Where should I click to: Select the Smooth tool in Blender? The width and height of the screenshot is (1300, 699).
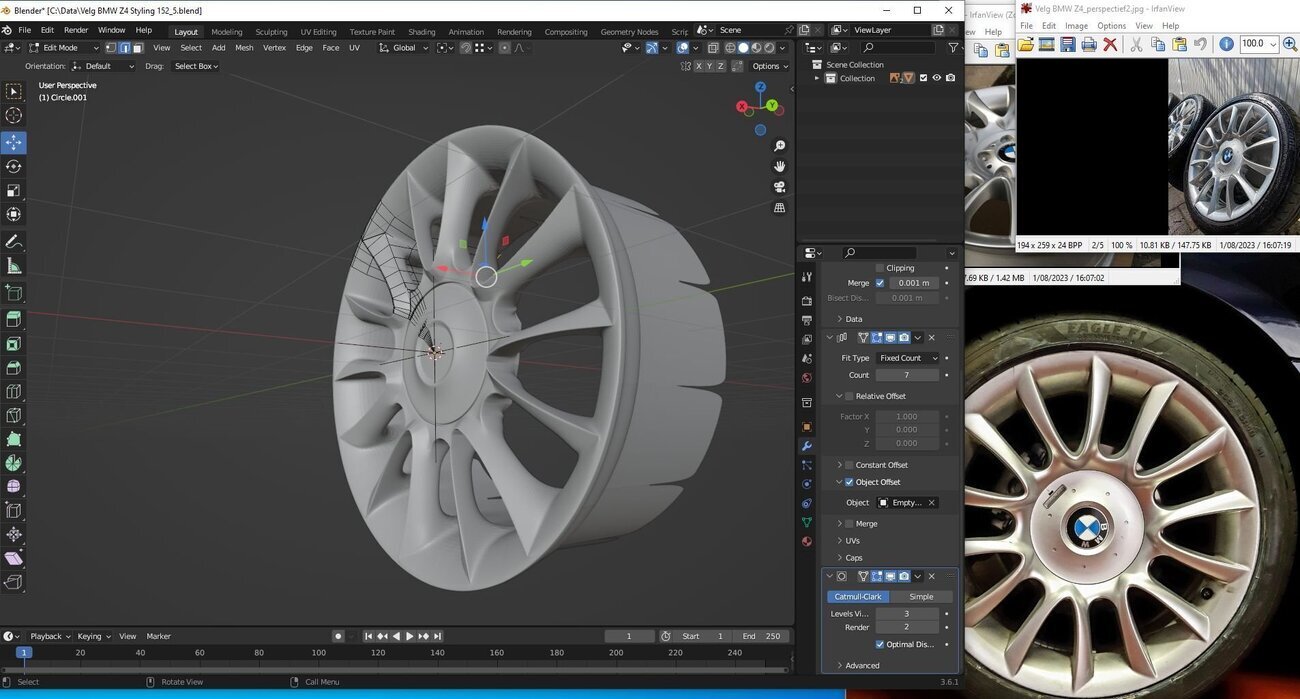(14, 487)
